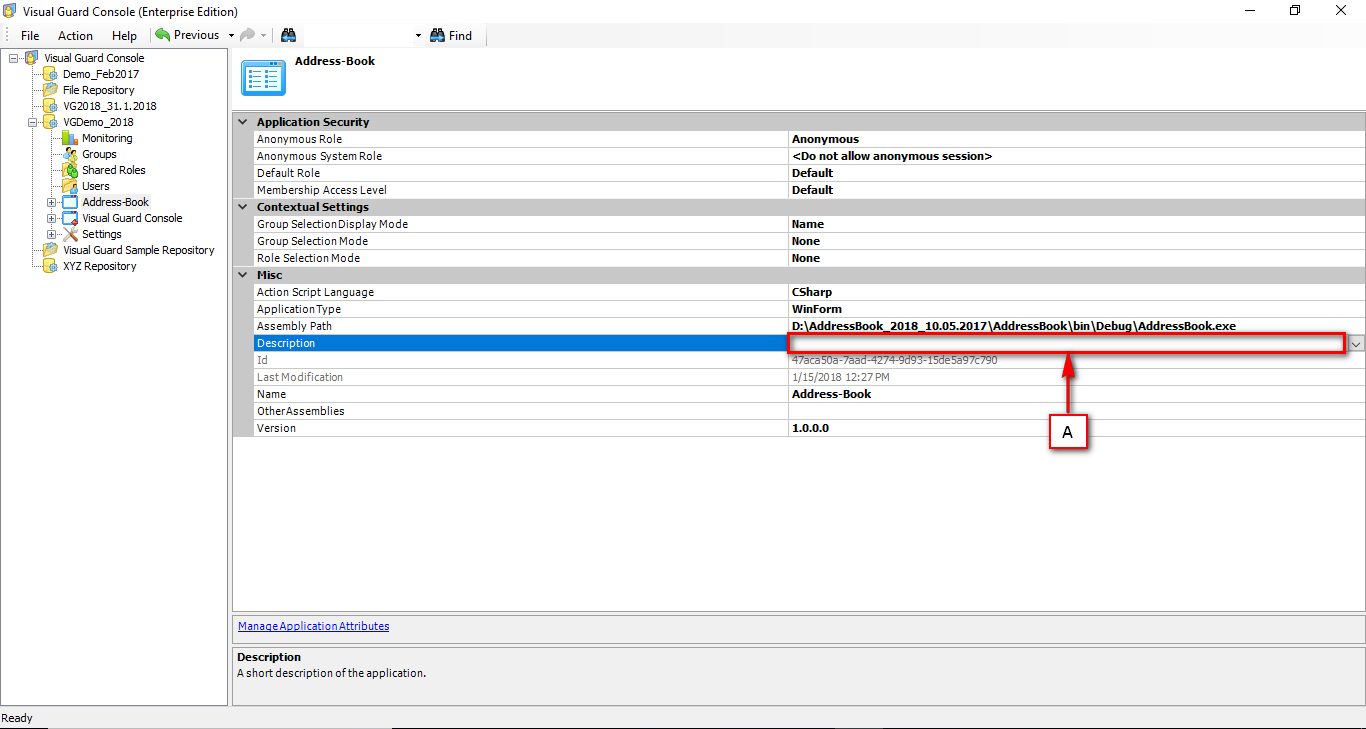1366x729 pixels.
Task: Click the Address-Book application icon in tree
Action: 70,202
